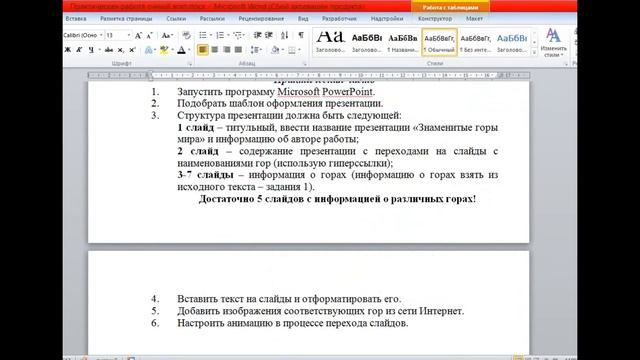
Task: Expand the styles gallery More arrow
Action: coord(534,52)
